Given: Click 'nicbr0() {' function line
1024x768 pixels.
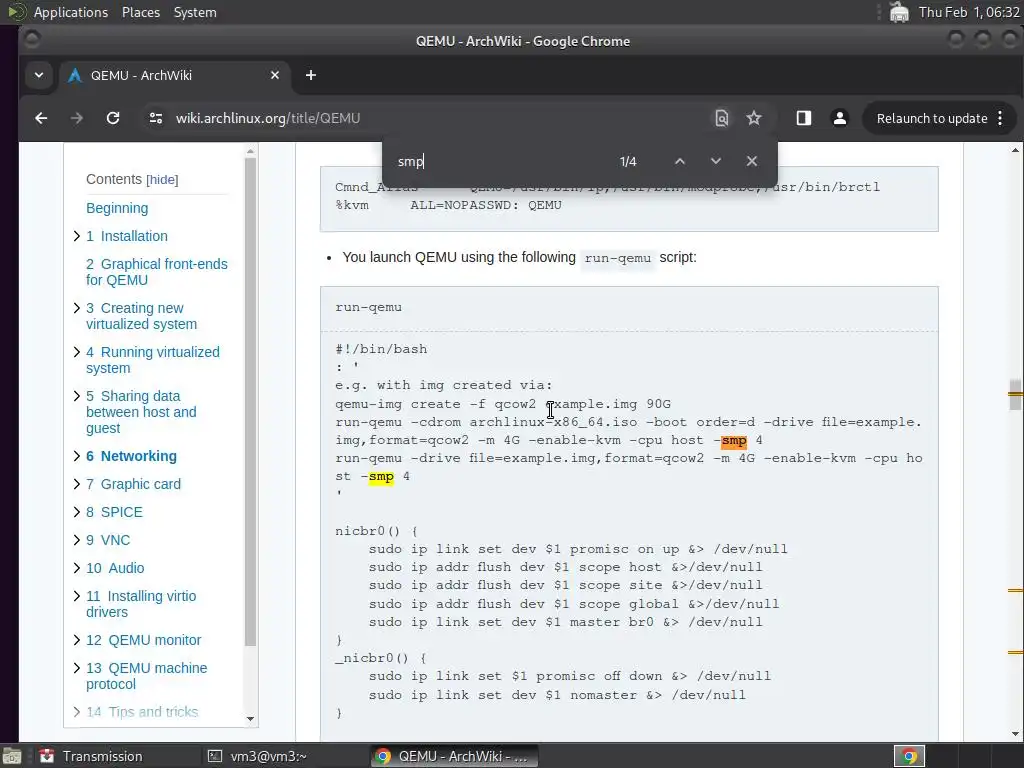Looking at the screenshot, I should pos(376,531).
